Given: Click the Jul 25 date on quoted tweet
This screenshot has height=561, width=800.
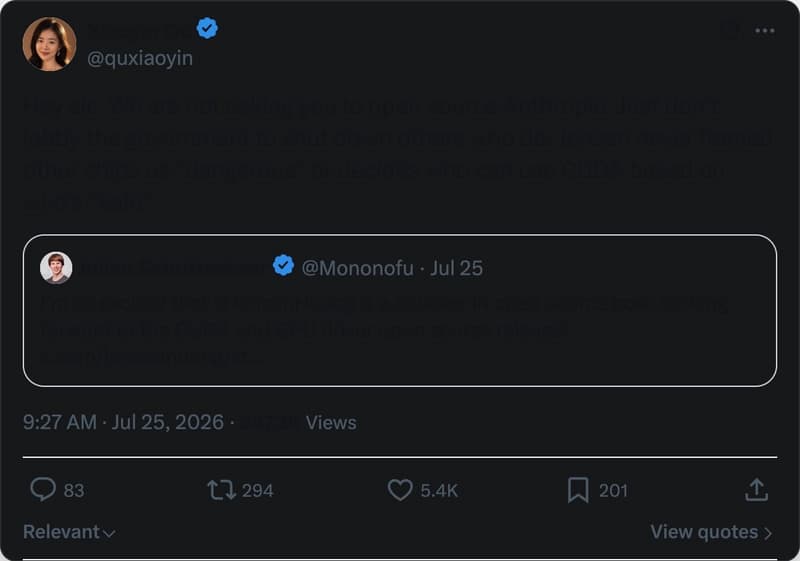Looking at the screenshot, I should tap(456, 268).
